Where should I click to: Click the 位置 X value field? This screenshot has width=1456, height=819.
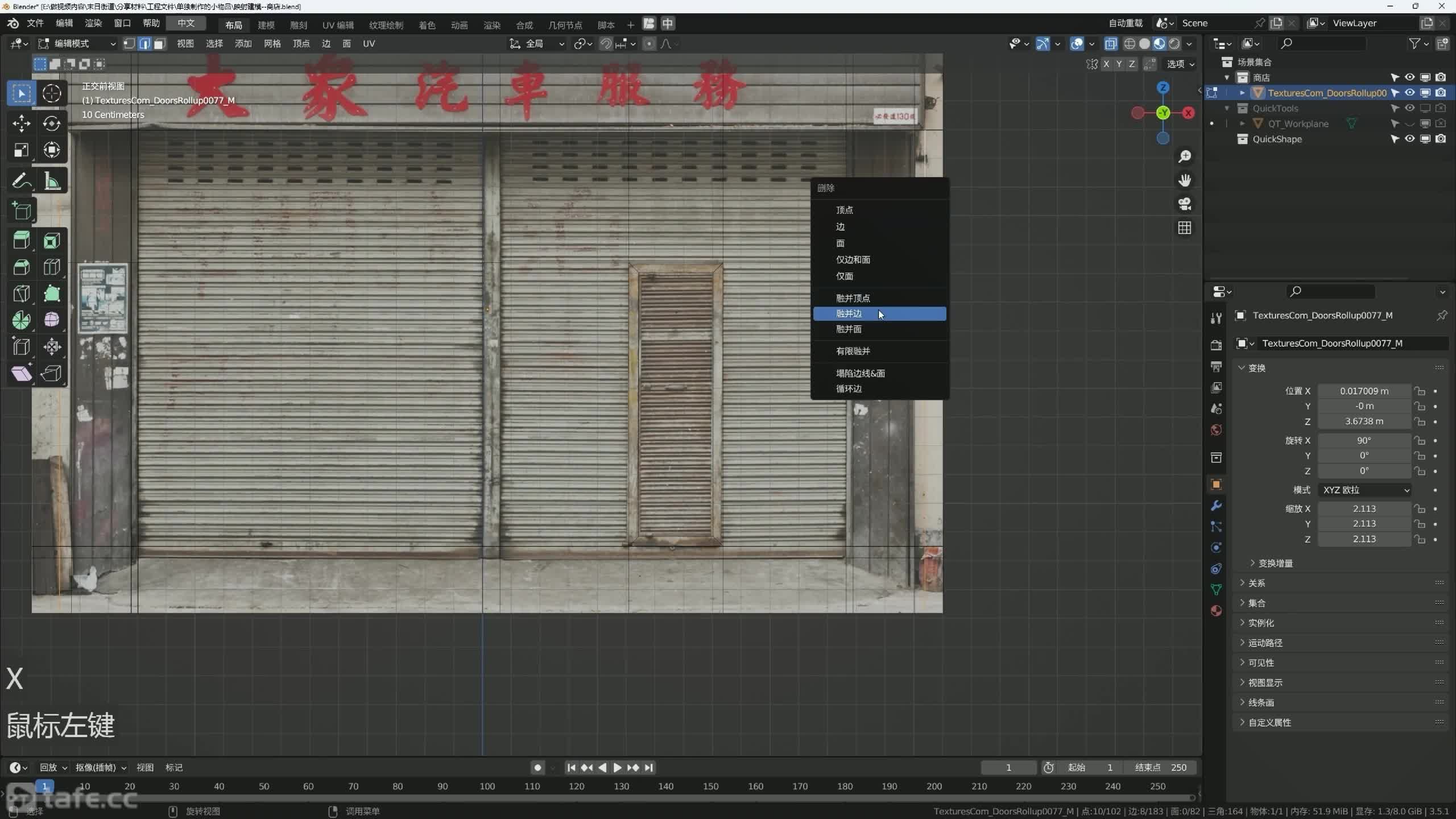click(x=1364, y=391)
